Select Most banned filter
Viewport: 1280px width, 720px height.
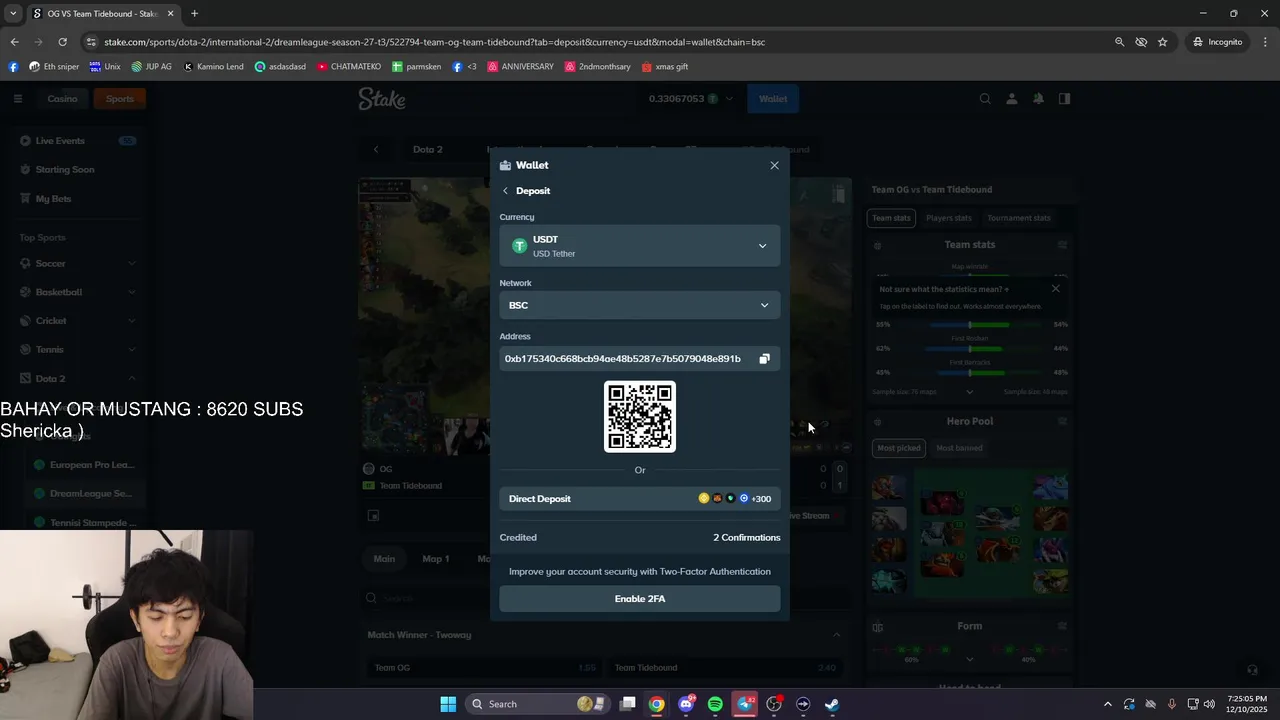(x=959, y=448)
